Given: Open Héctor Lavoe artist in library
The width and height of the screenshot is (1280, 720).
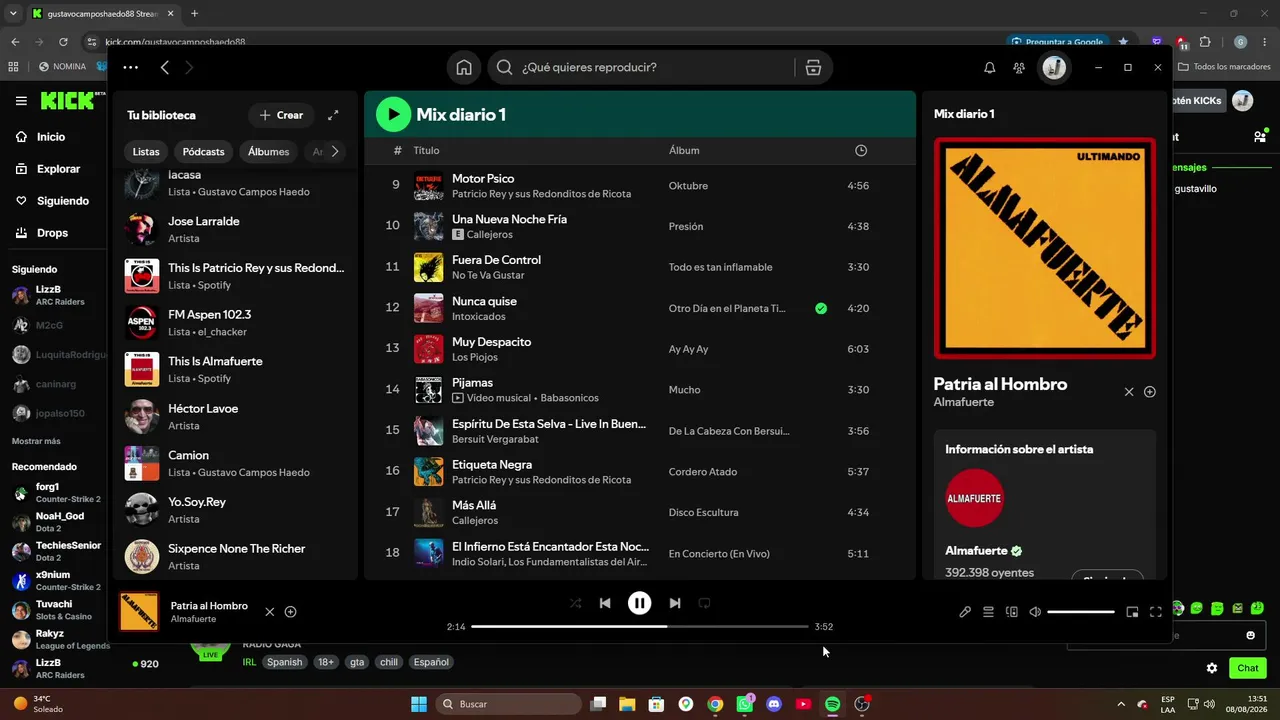Looking at the screenshot, I should click(235, 416).
